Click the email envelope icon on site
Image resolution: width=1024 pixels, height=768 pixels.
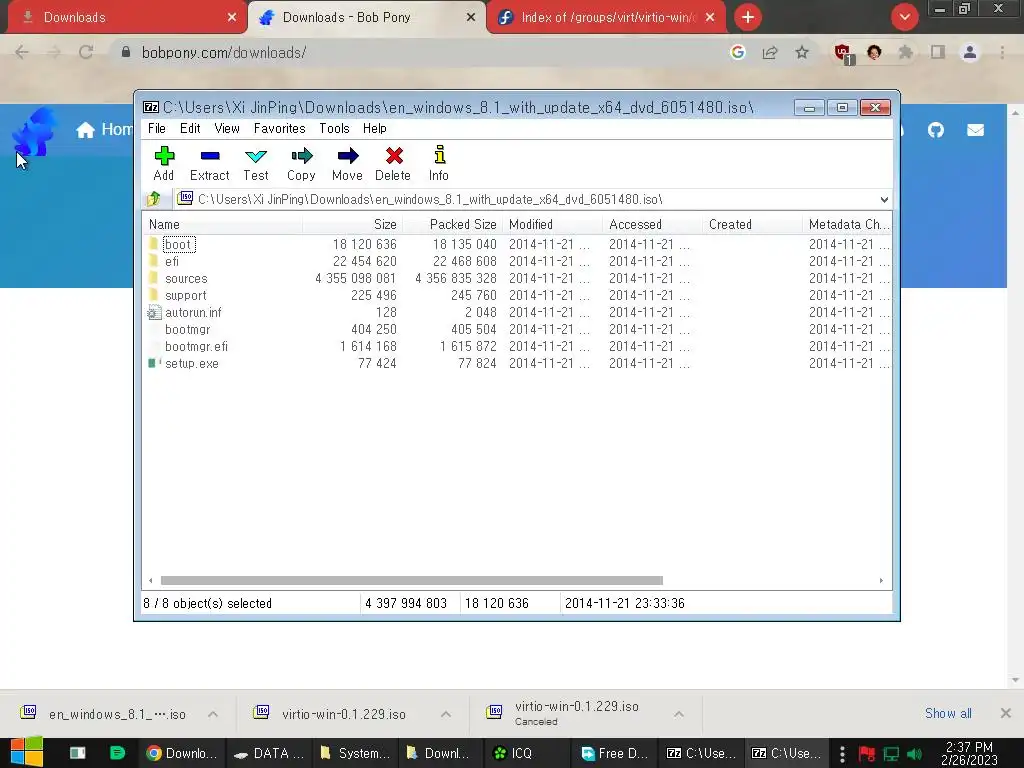976,130
